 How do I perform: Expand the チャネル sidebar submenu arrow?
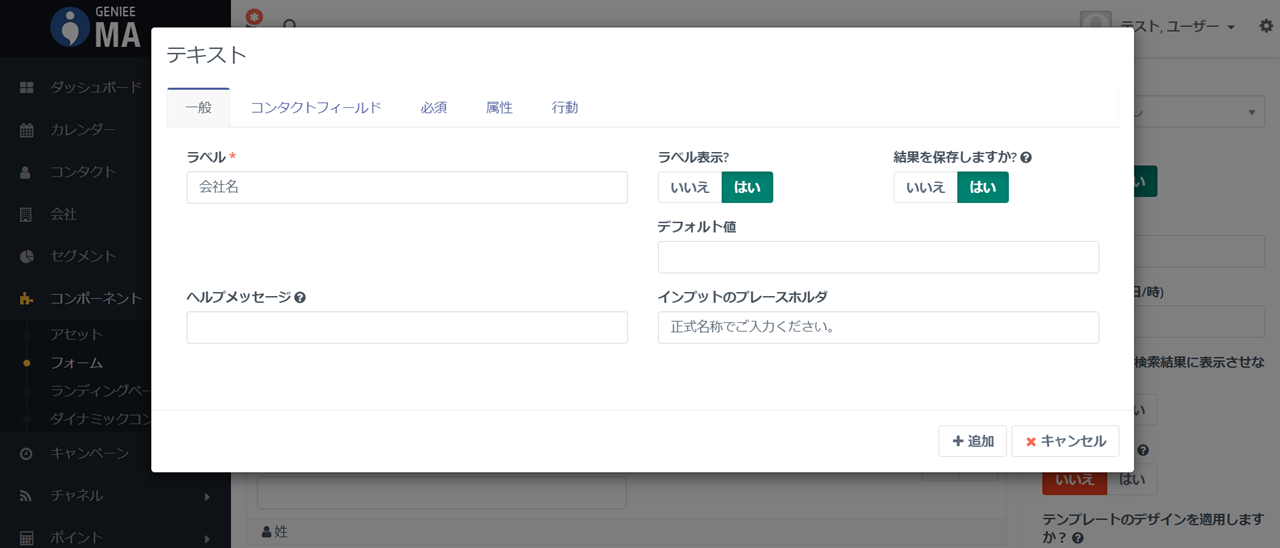click(x=207, y=496)
